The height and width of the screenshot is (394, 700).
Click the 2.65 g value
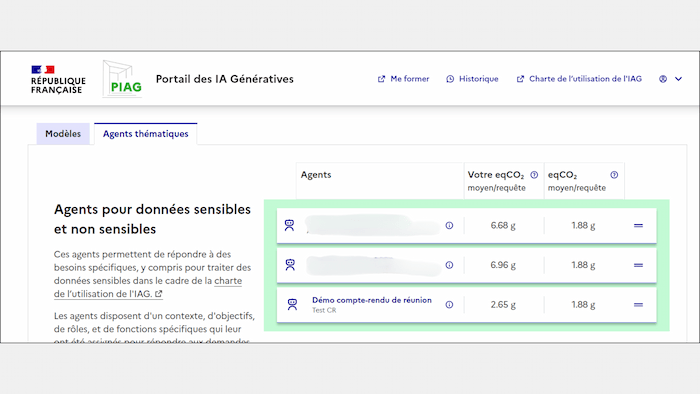[503, 305]
